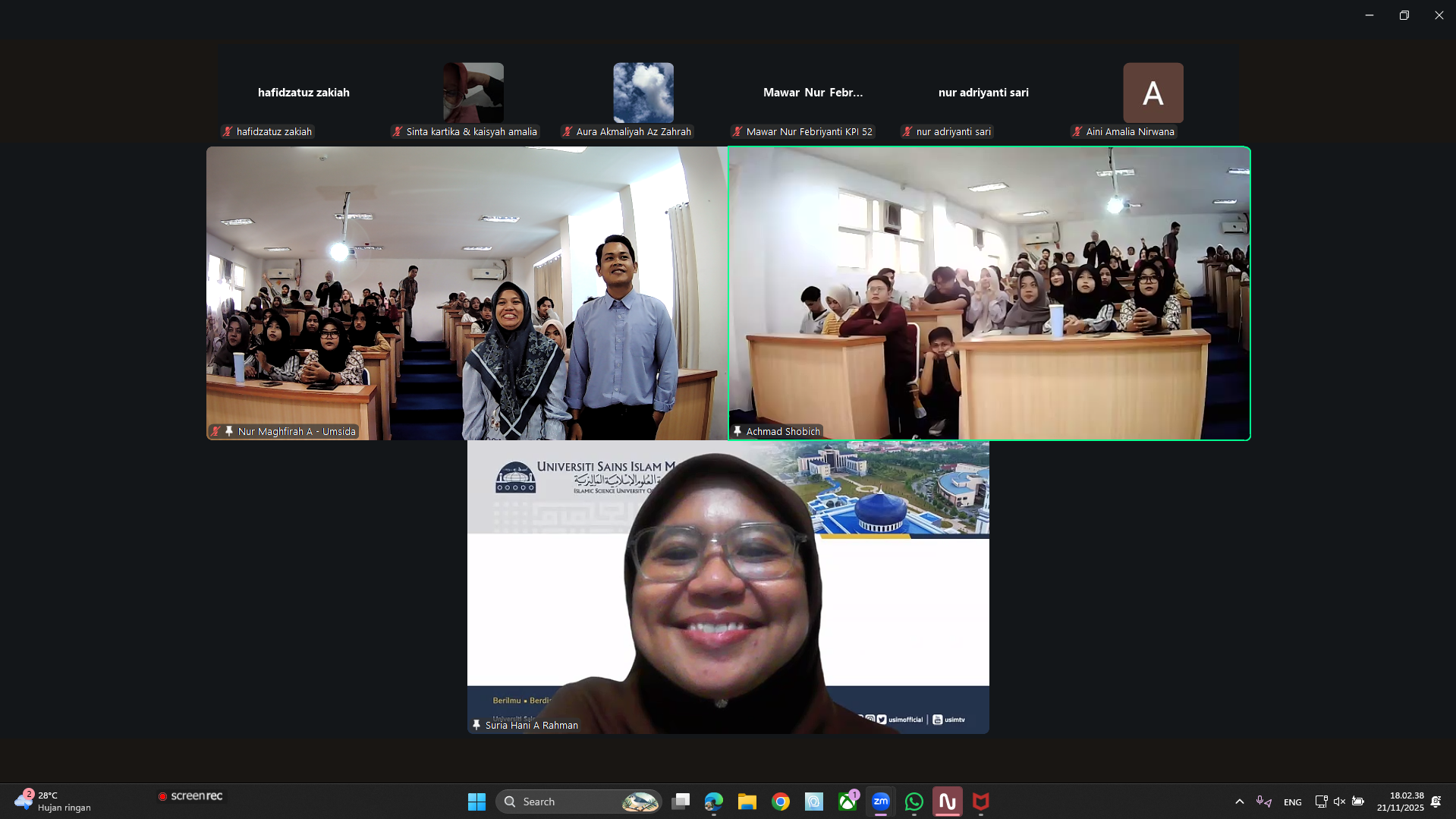Open Task View in the taskbar
Viewport: 1456px width, 819px height.
pyautogui.click(x=681, y=802)
